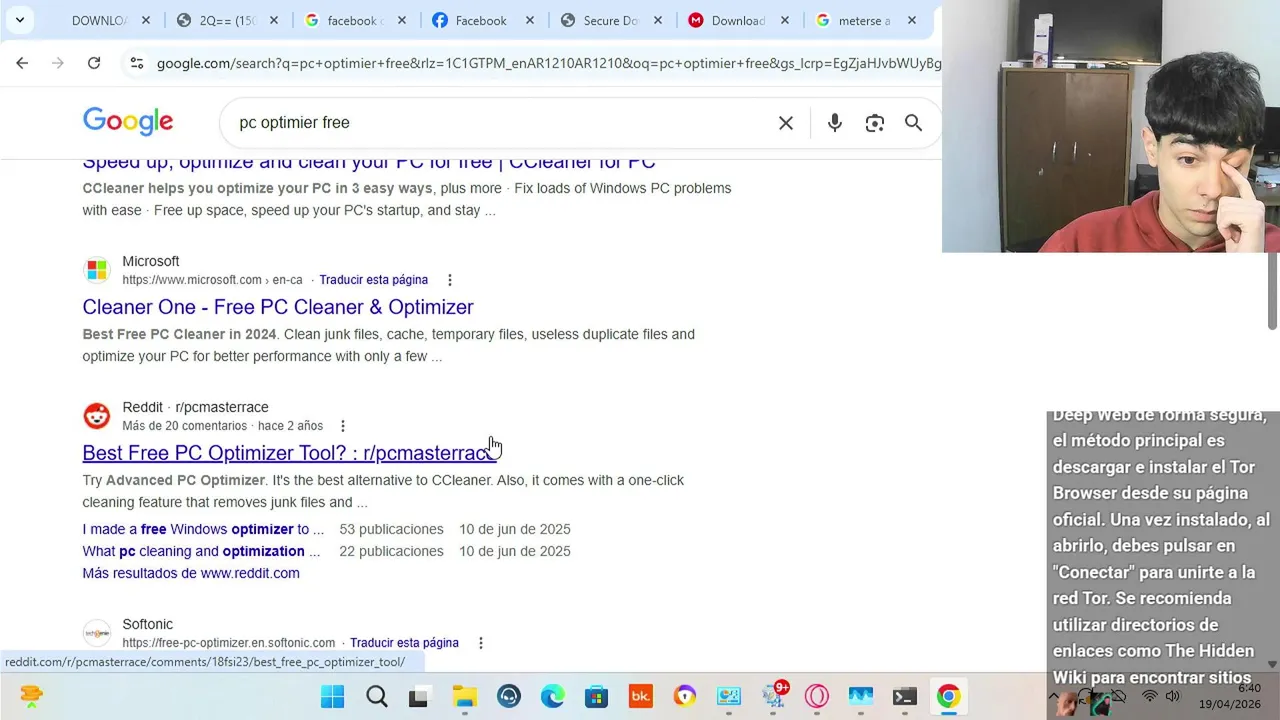The image size is (1280, 720).
Task: Click the Softonic favicon in results
Action: (x=97, y=633)
